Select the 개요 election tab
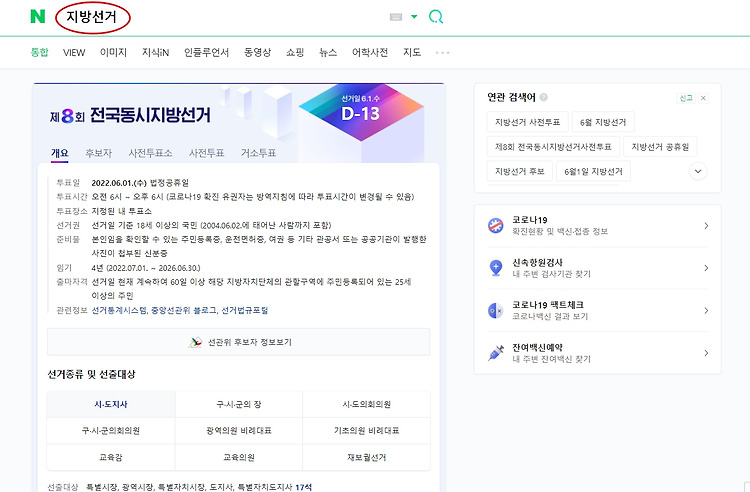This screenshot has height=492, width=750. (60, 153)
